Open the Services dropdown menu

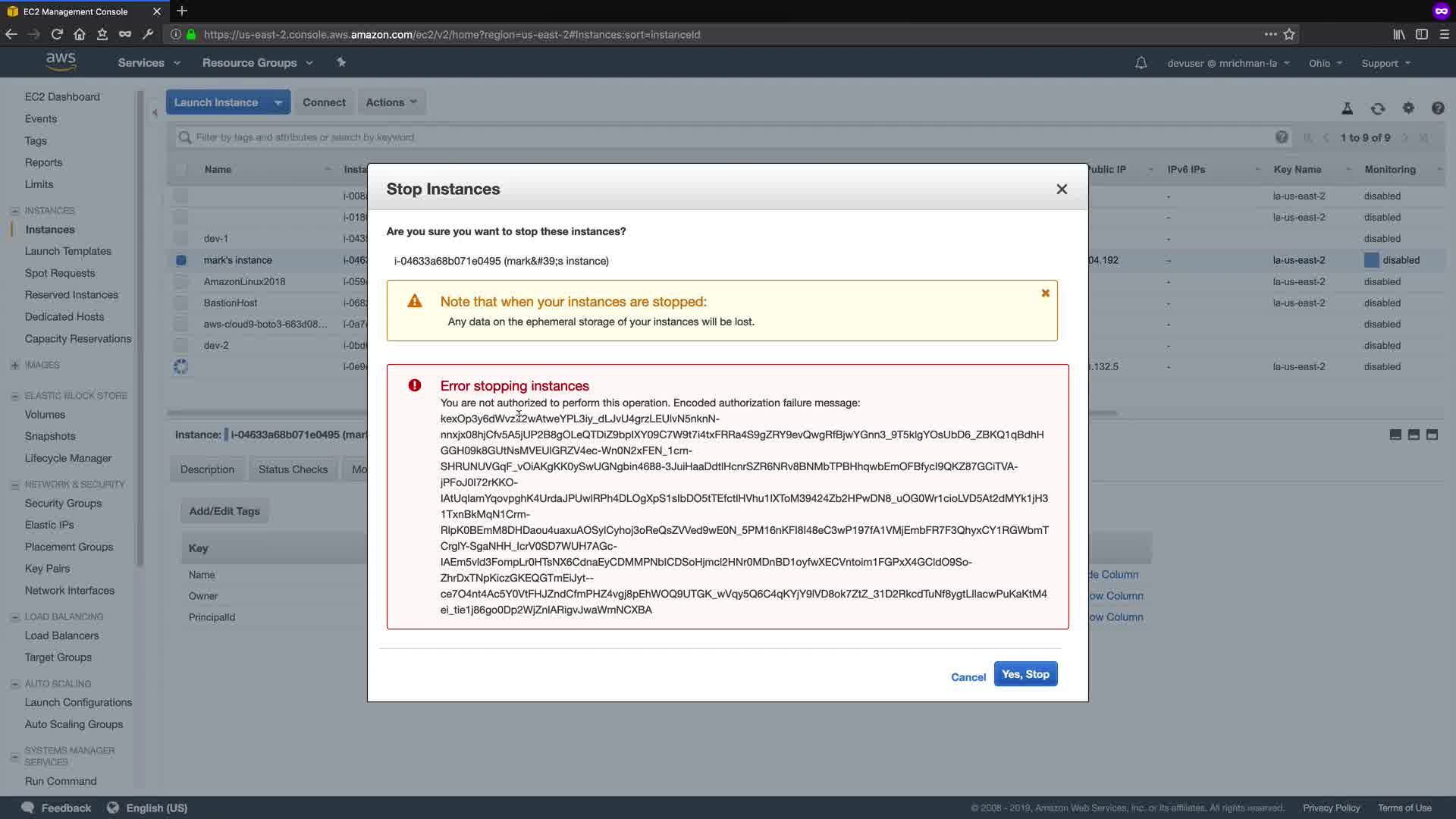tap(149, 63)
